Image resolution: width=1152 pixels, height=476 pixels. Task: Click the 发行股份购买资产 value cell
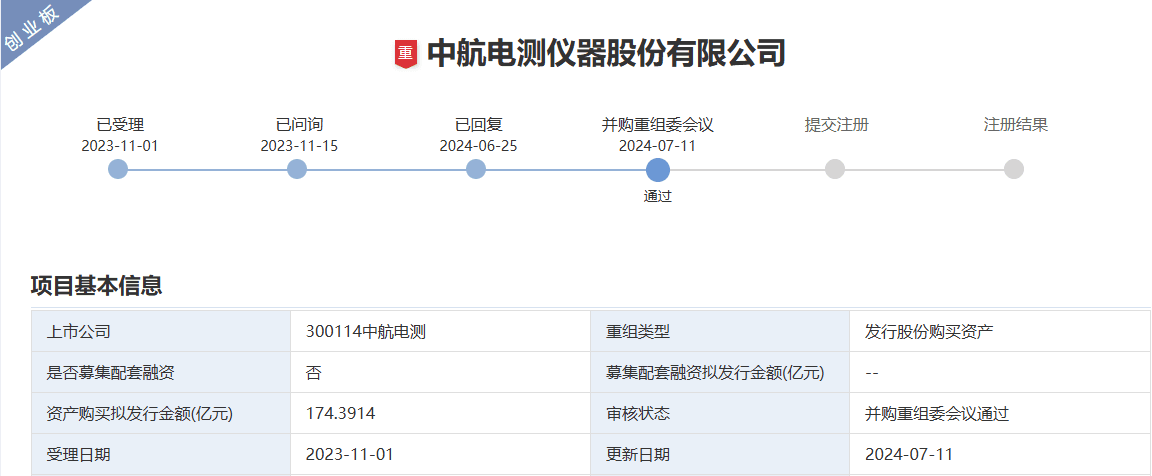1000,331
